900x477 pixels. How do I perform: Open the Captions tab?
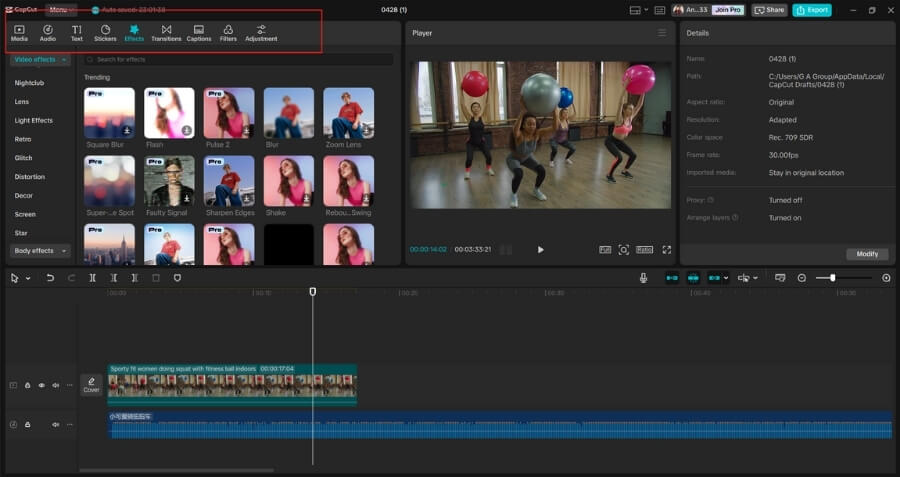pos(199,33)
